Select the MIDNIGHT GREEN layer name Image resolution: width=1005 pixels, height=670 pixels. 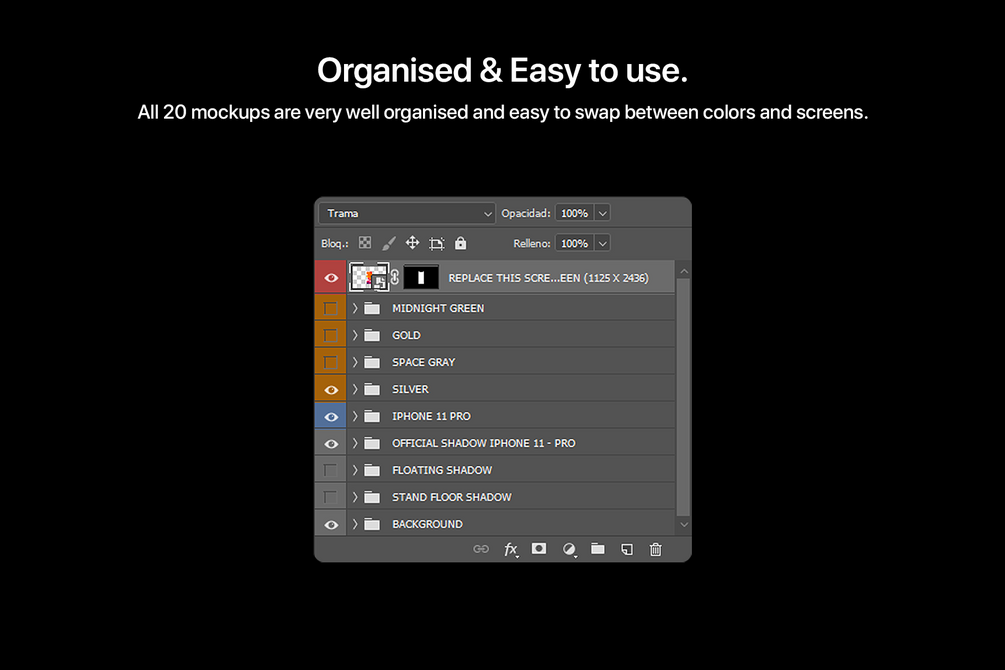tap(438, 308)
